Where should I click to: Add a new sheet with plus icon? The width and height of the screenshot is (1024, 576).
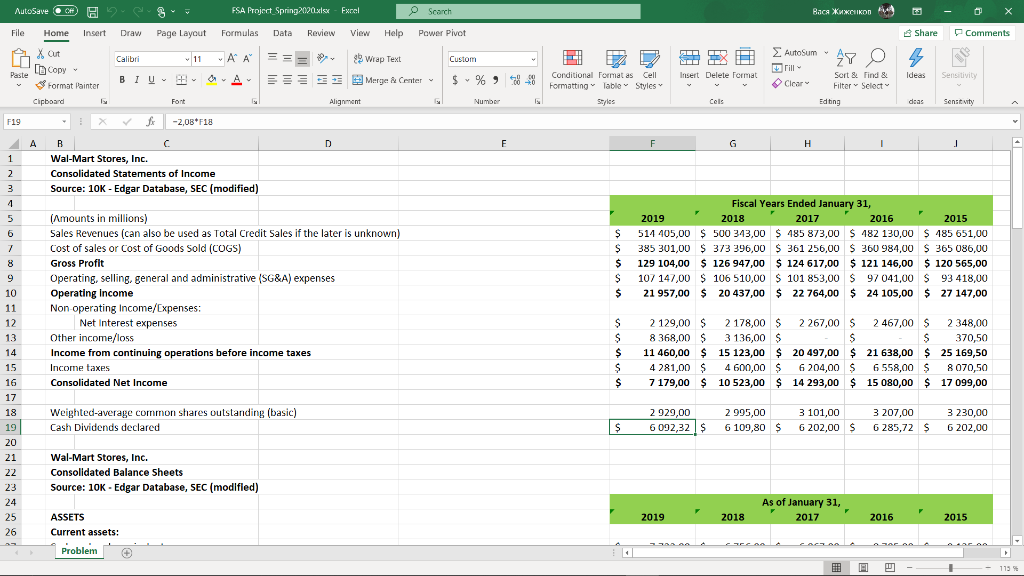point(127,552)
